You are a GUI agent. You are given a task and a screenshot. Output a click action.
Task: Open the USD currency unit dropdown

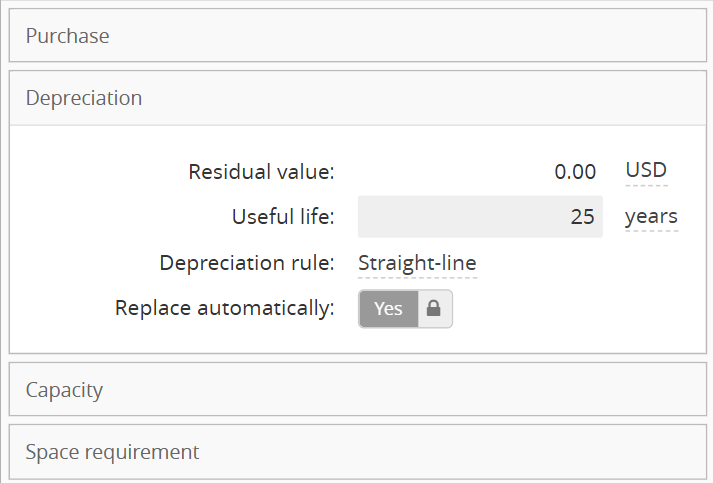click(x=646, y=171)
